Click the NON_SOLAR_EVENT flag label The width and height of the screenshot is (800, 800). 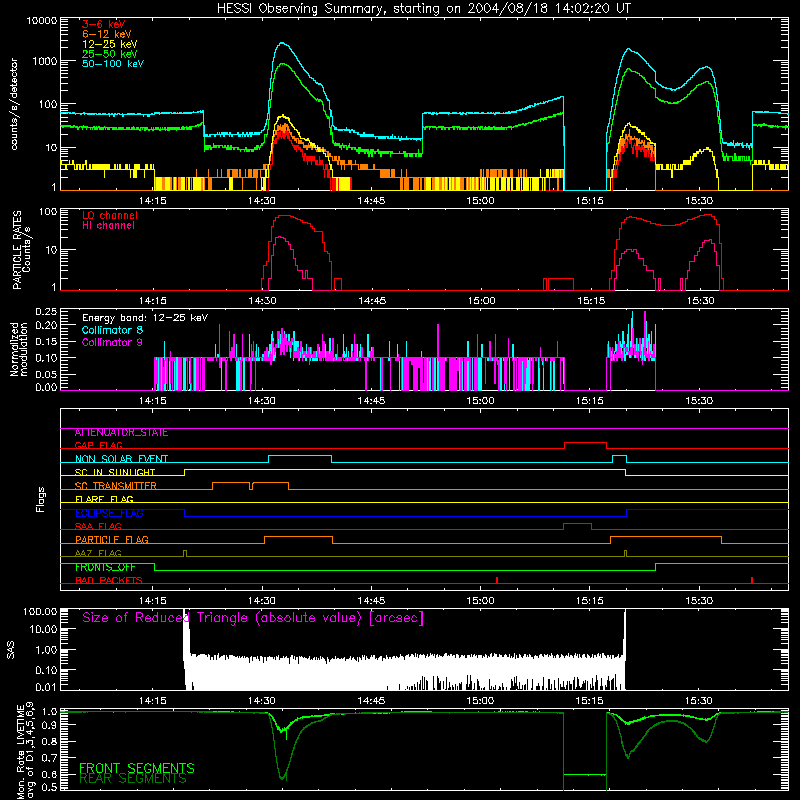[x=121, y=459]
